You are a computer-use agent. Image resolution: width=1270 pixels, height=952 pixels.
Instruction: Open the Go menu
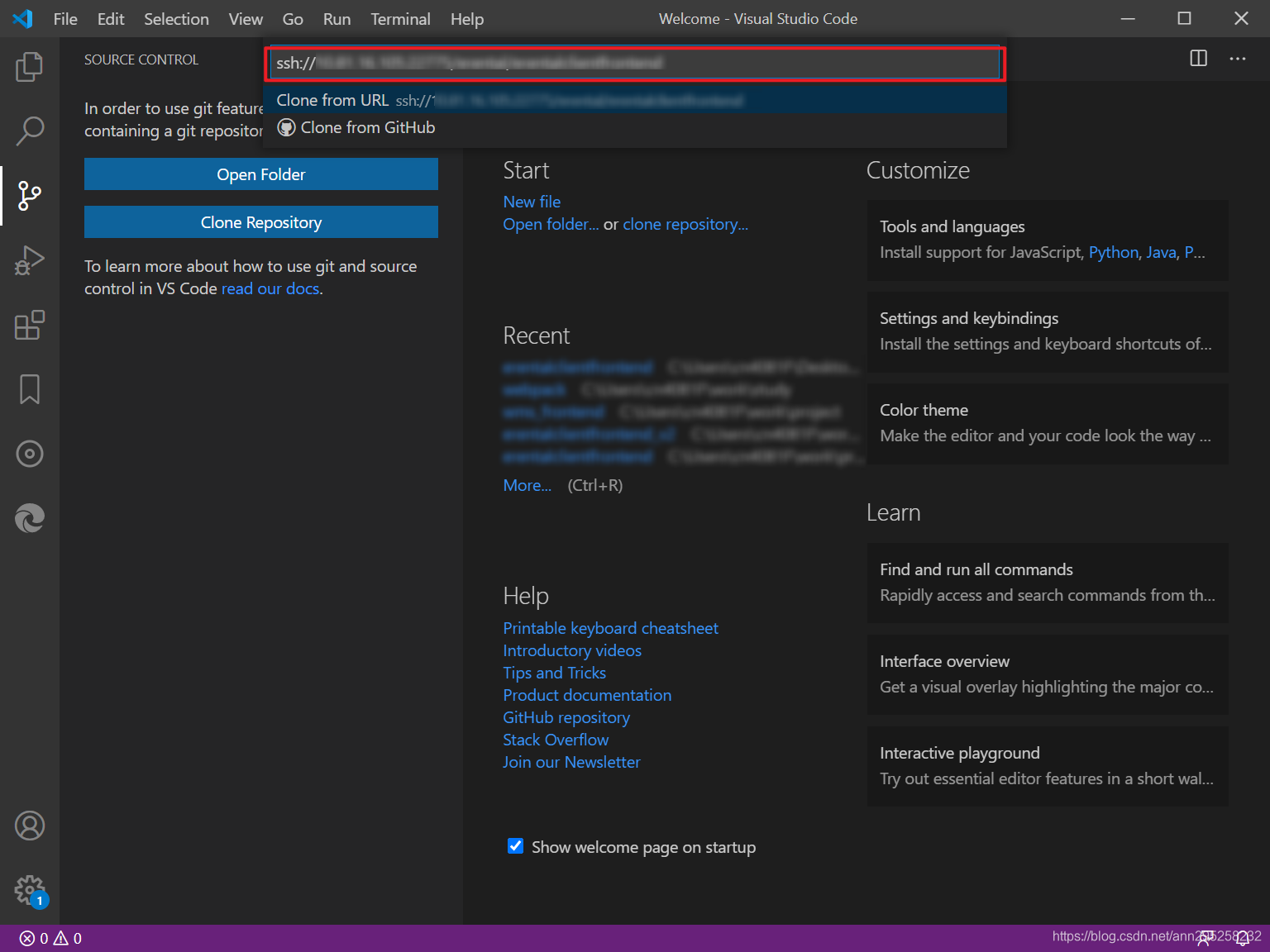[293, 18]
